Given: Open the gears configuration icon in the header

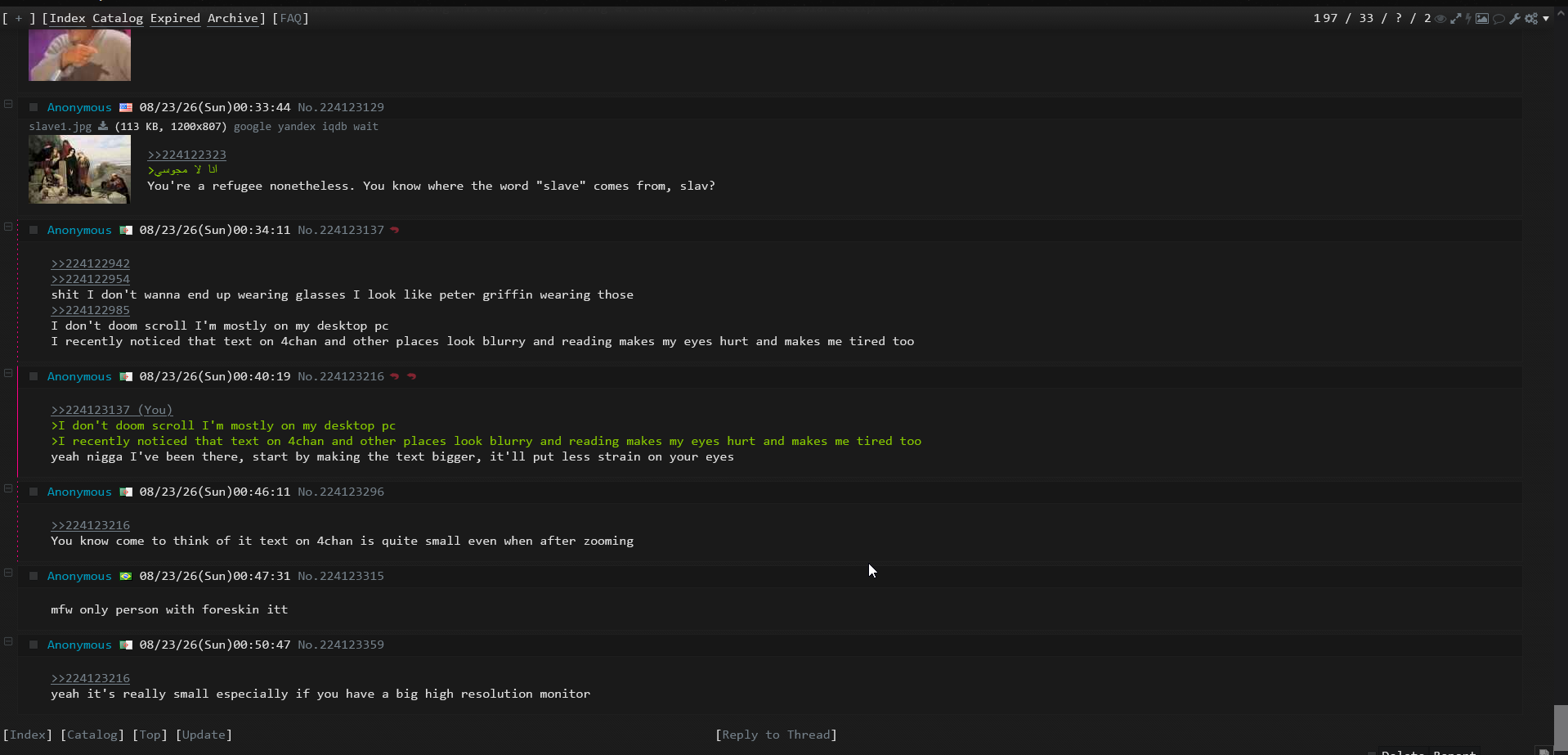Looking at the screenshot, I should [1531, 19].
